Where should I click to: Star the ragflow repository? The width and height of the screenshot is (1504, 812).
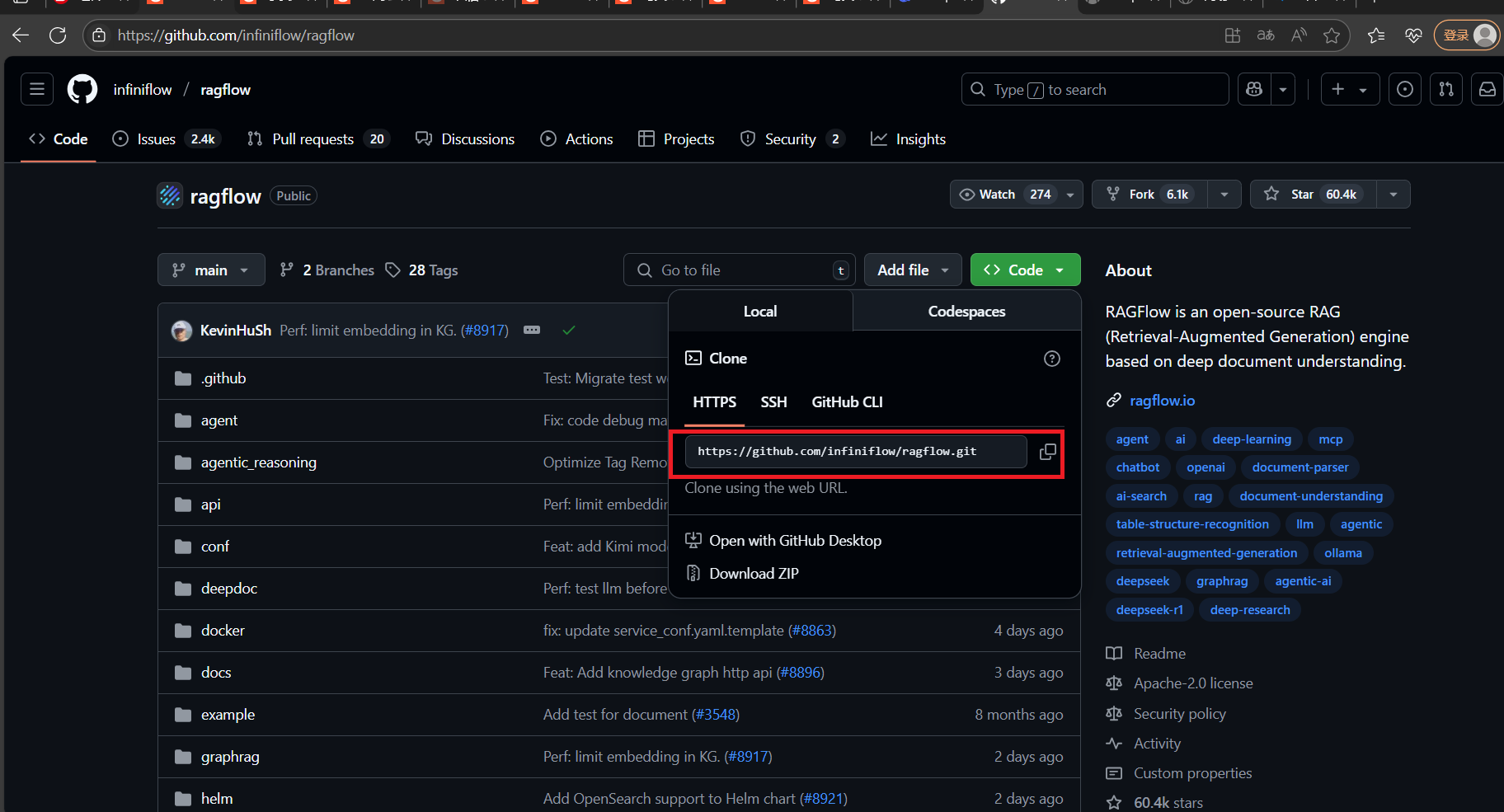coord(1314,195)
